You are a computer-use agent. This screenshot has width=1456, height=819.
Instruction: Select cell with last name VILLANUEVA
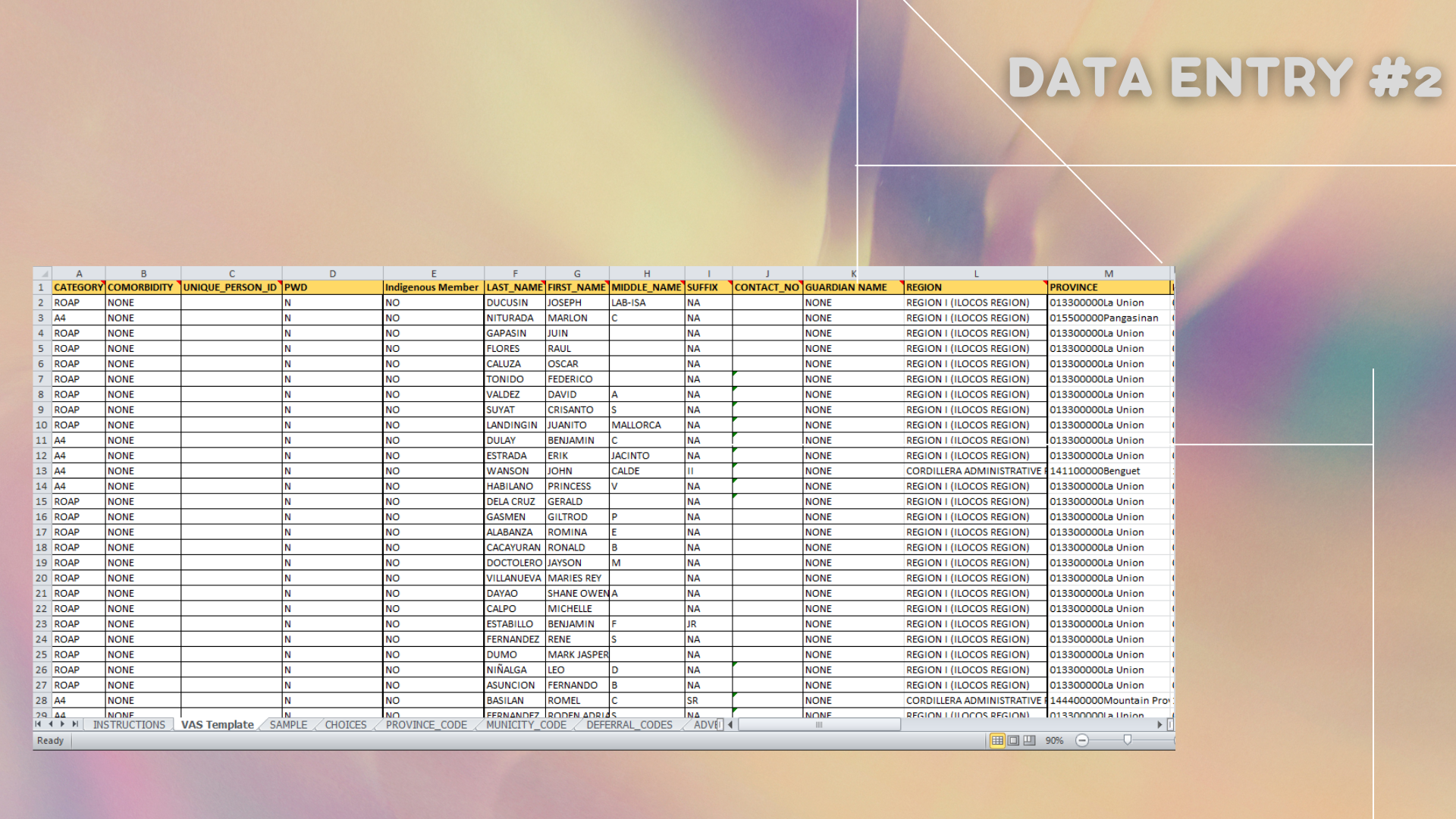515,578
